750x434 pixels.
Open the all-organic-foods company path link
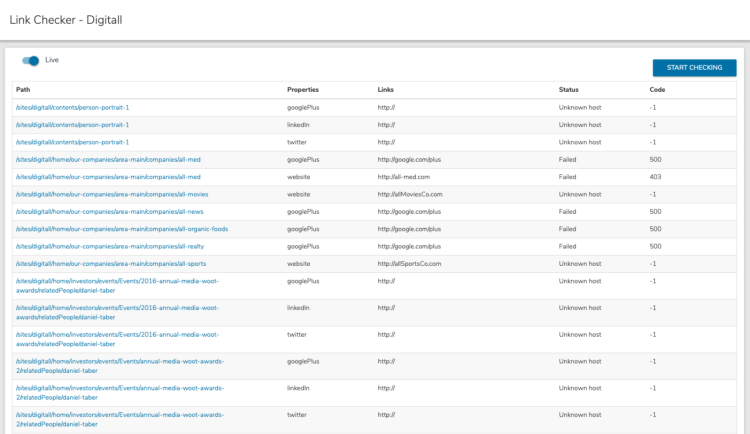click(122, 229)
